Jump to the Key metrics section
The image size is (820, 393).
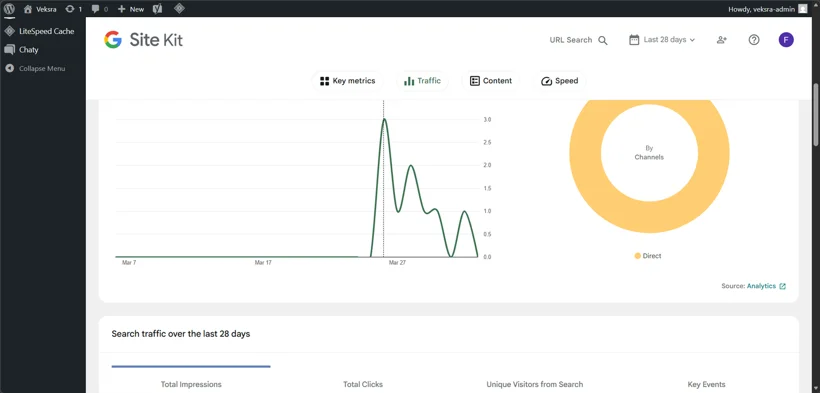[x=347, y=81]
